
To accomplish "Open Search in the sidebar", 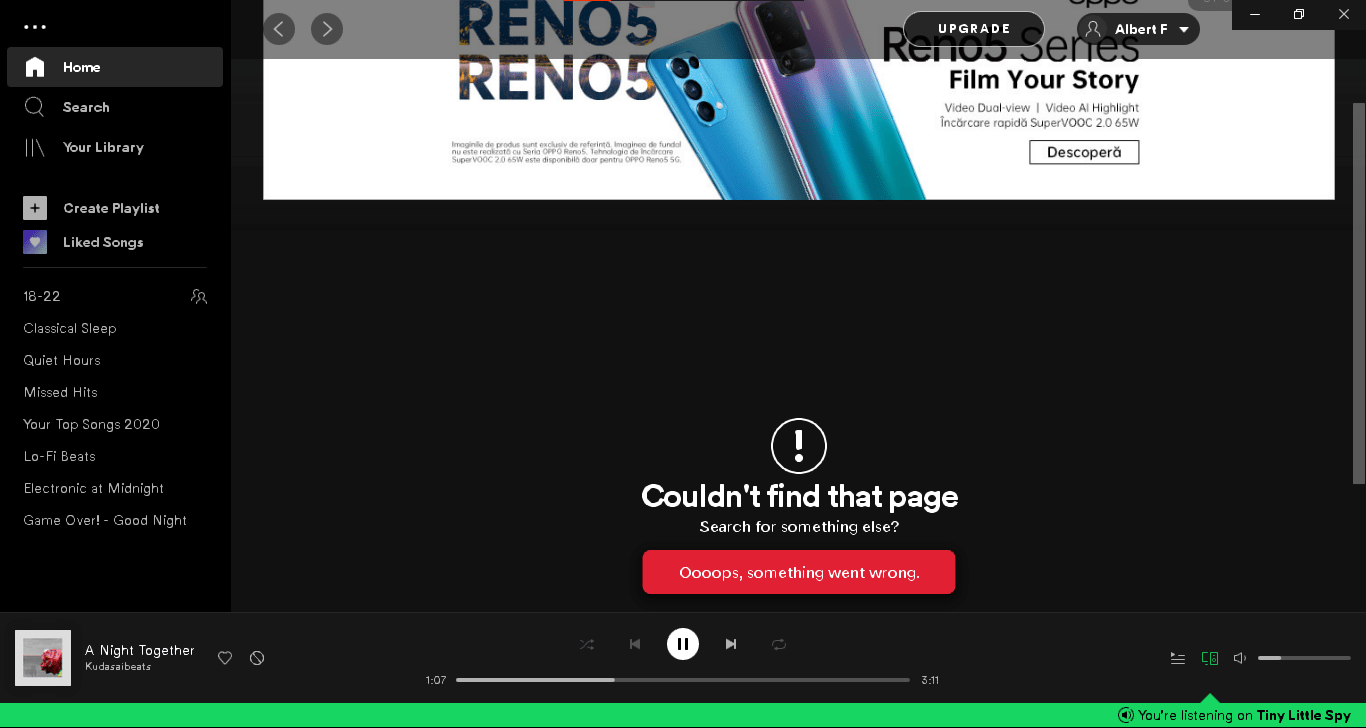I will [115, 107].
